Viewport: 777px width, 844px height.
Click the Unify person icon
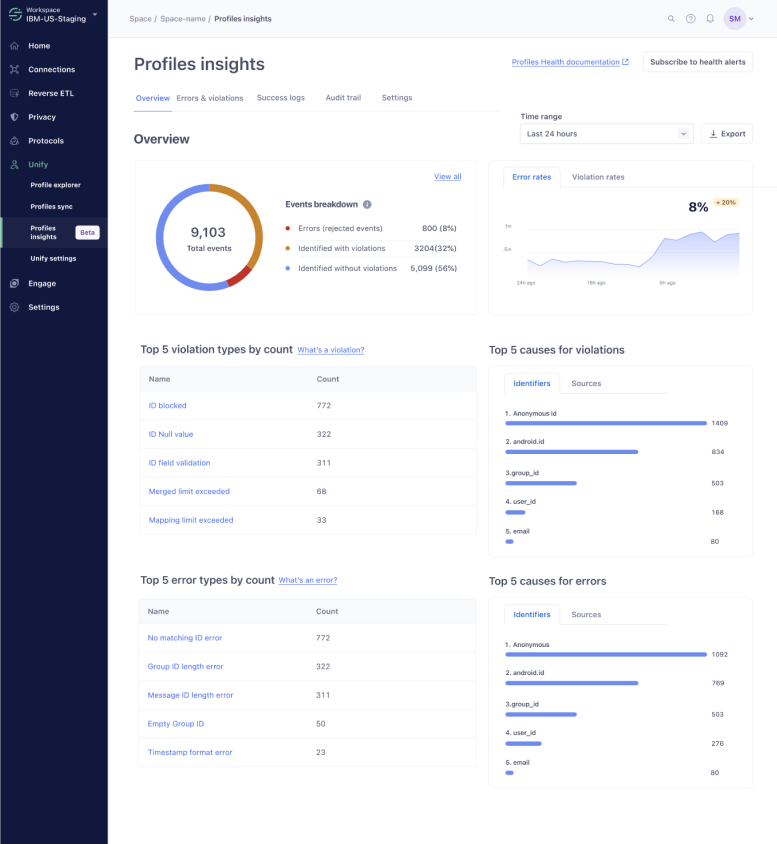tap(15, 164)
